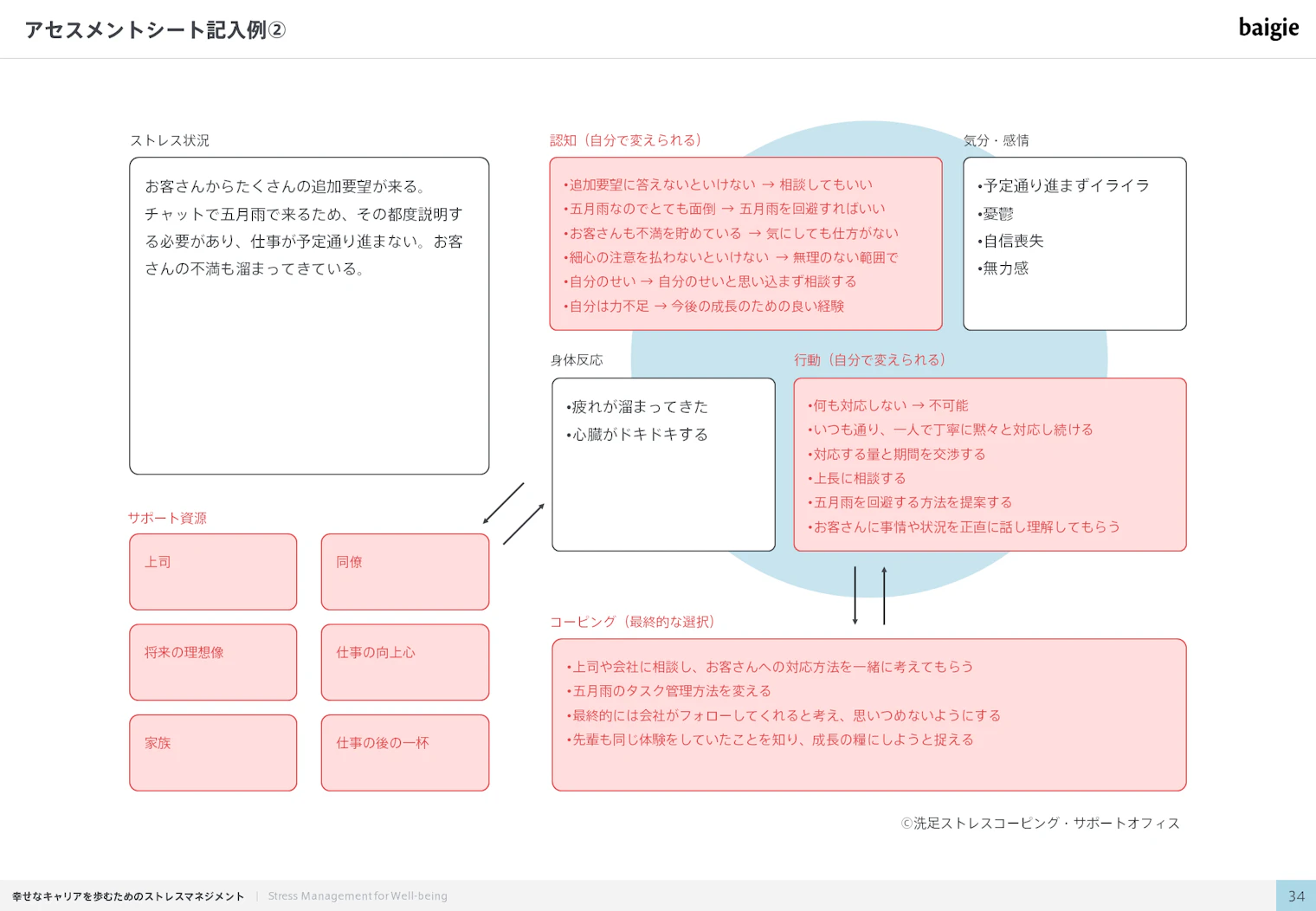Click the line 追加要望に答えないといけない → 相談してもいい
1316x911 pixels.
pos(718,184)
